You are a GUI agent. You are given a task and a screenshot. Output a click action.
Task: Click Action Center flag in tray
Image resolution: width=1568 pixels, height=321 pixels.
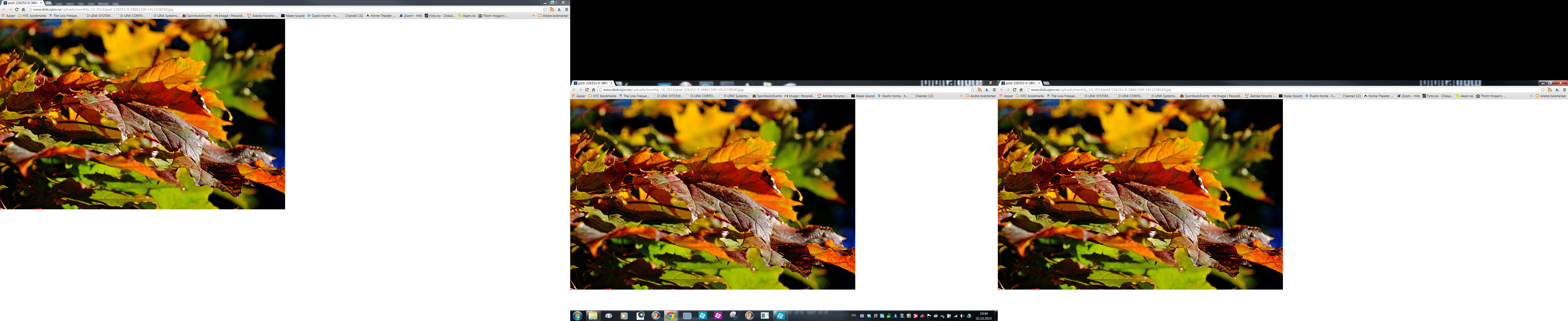point(929,316)
